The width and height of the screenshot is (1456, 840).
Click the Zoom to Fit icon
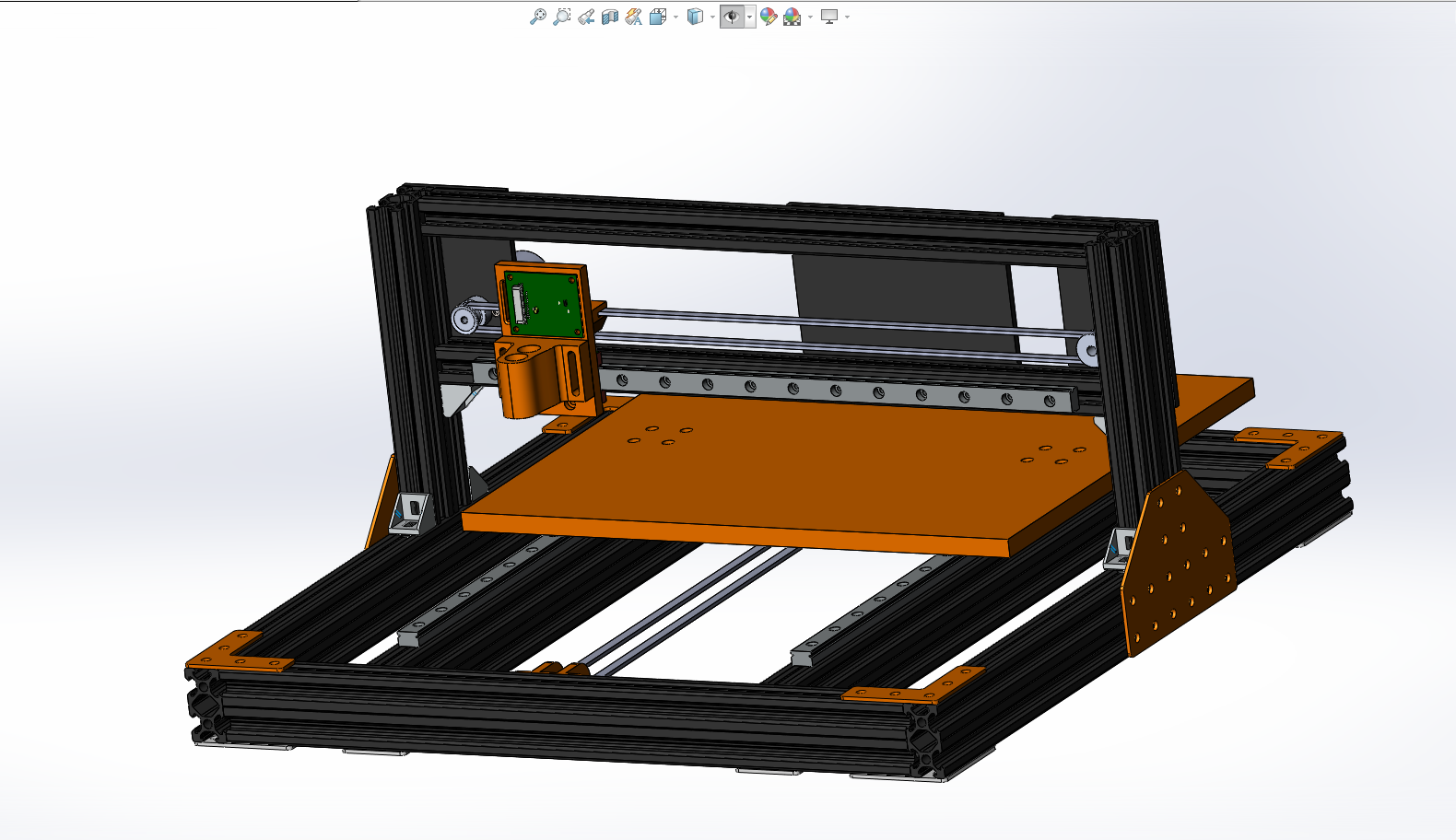[x=538, y=17]
